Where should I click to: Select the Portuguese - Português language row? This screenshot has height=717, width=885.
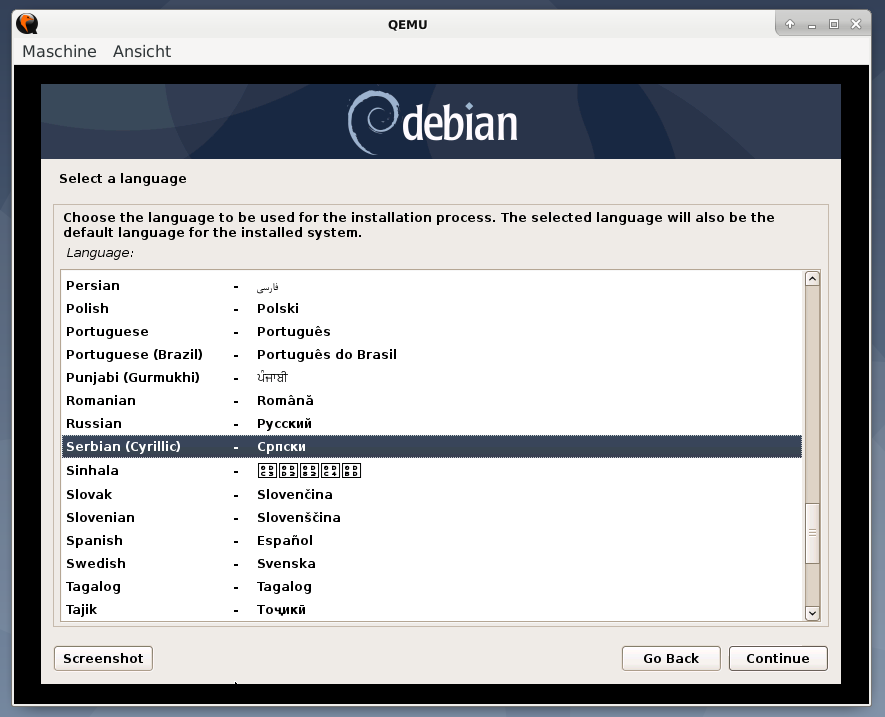[431, 332]
